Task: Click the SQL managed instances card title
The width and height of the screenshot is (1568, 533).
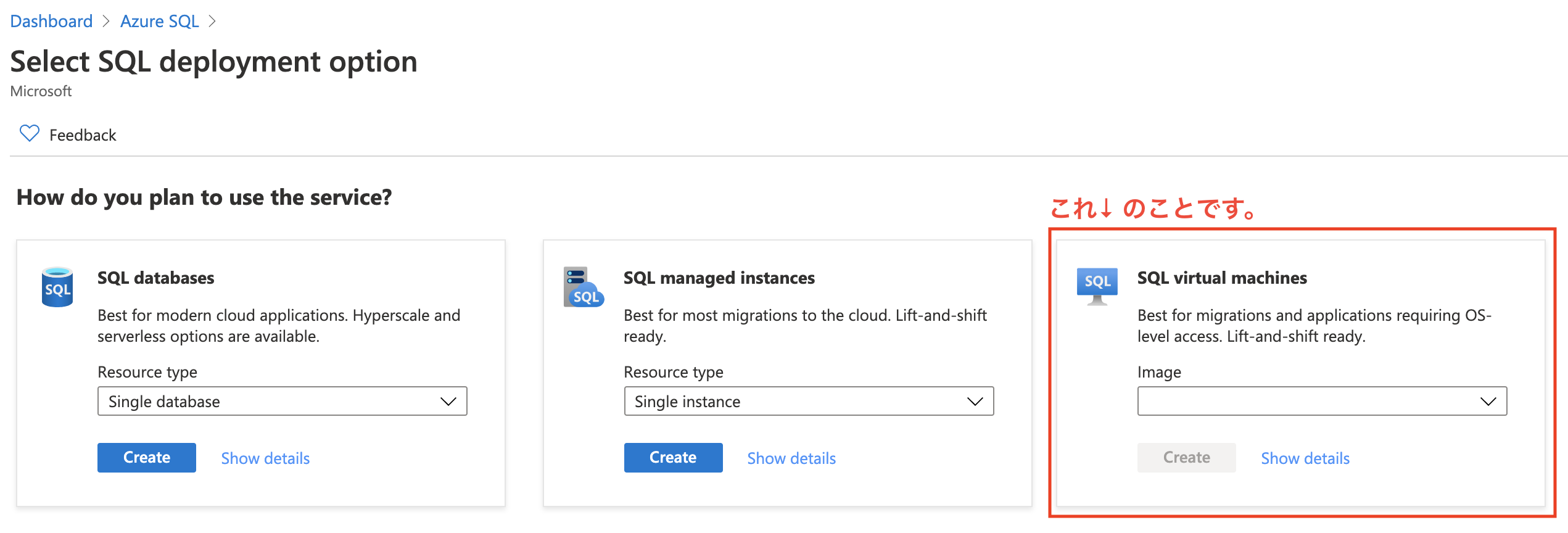Action: [x=719, y=278]
